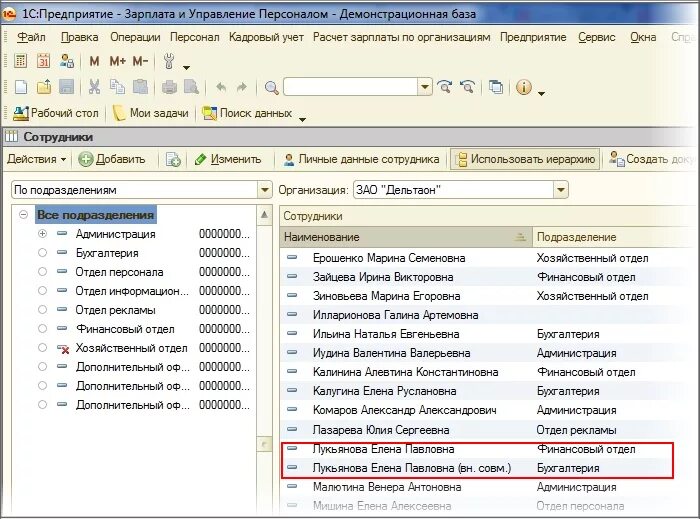700x519 pixels.
Task: Open the Сервис menu
Action: click(596, 37)
